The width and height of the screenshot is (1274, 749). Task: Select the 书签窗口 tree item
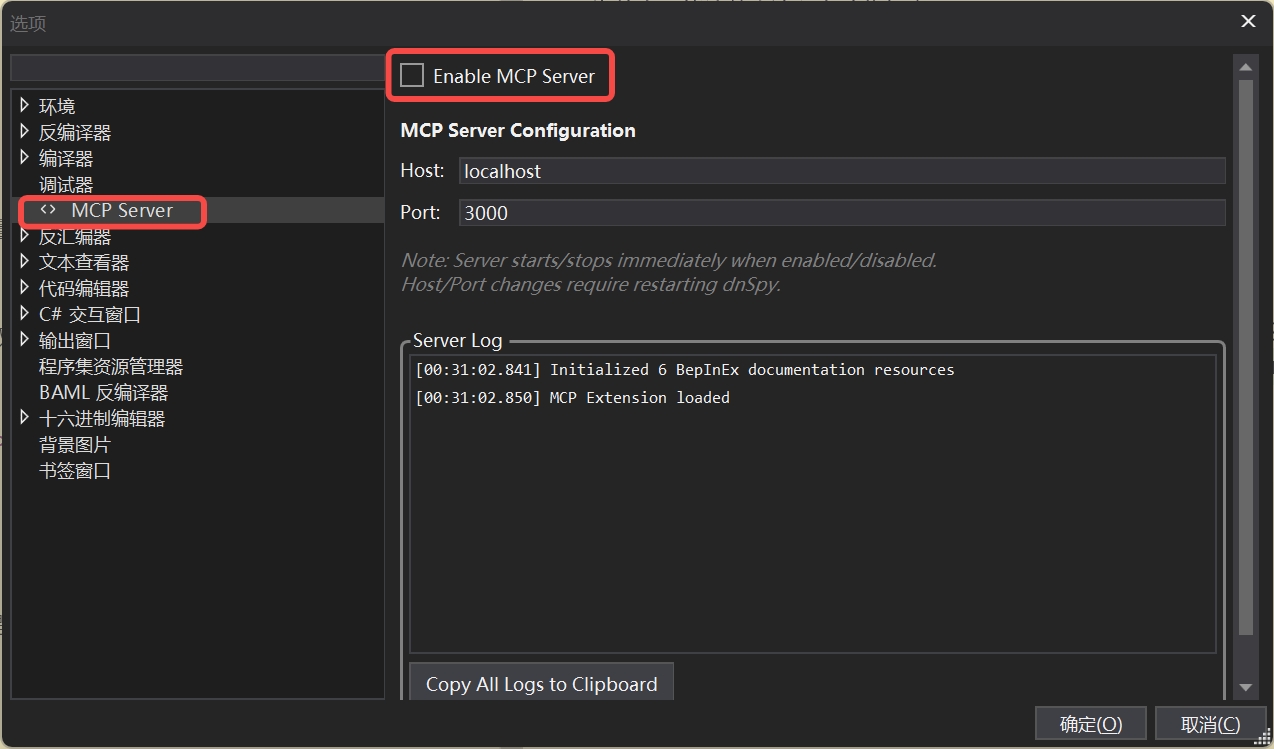pyautogui.click(x=75, y=471)
